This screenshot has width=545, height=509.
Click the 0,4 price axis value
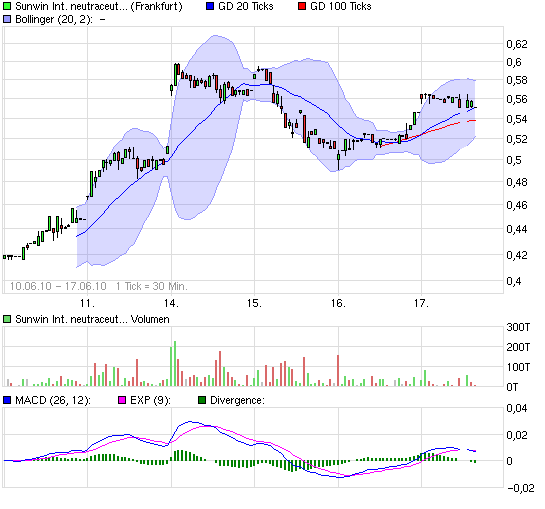tap(514, 281)
